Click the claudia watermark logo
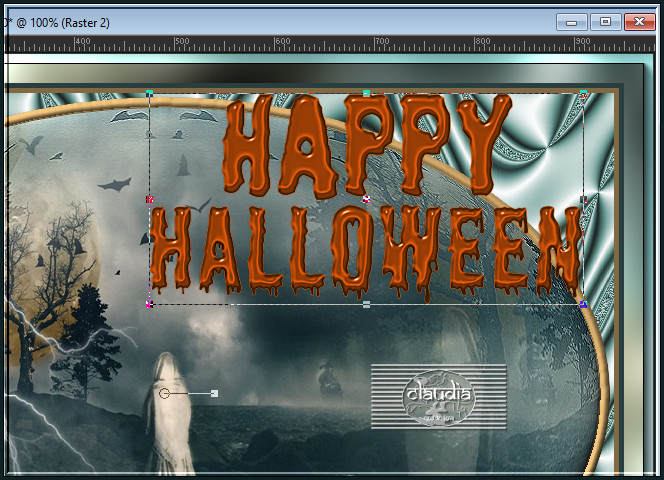The image size is (664, 480). (439, 397)
